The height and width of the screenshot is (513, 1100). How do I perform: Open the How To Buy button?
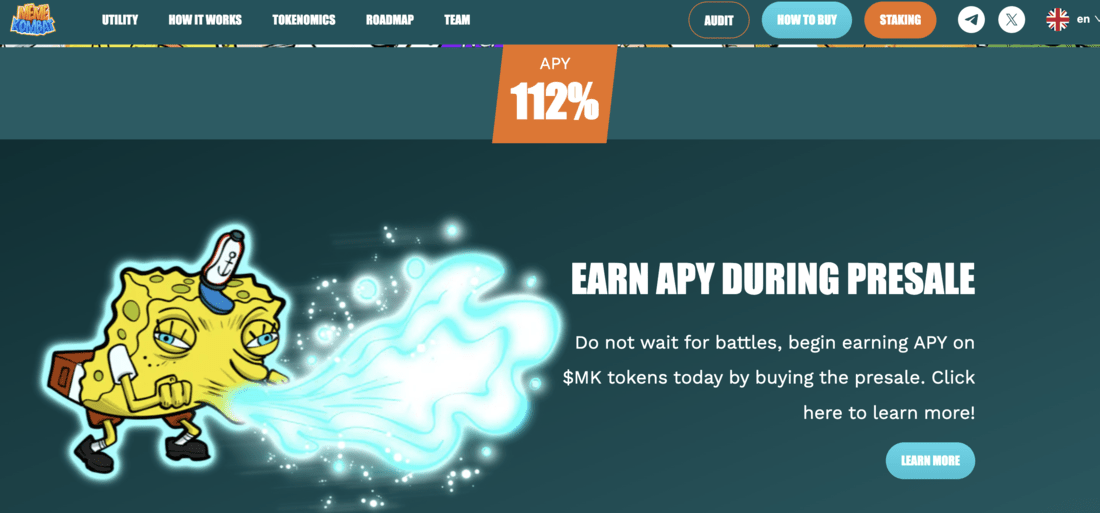[807, 20]
